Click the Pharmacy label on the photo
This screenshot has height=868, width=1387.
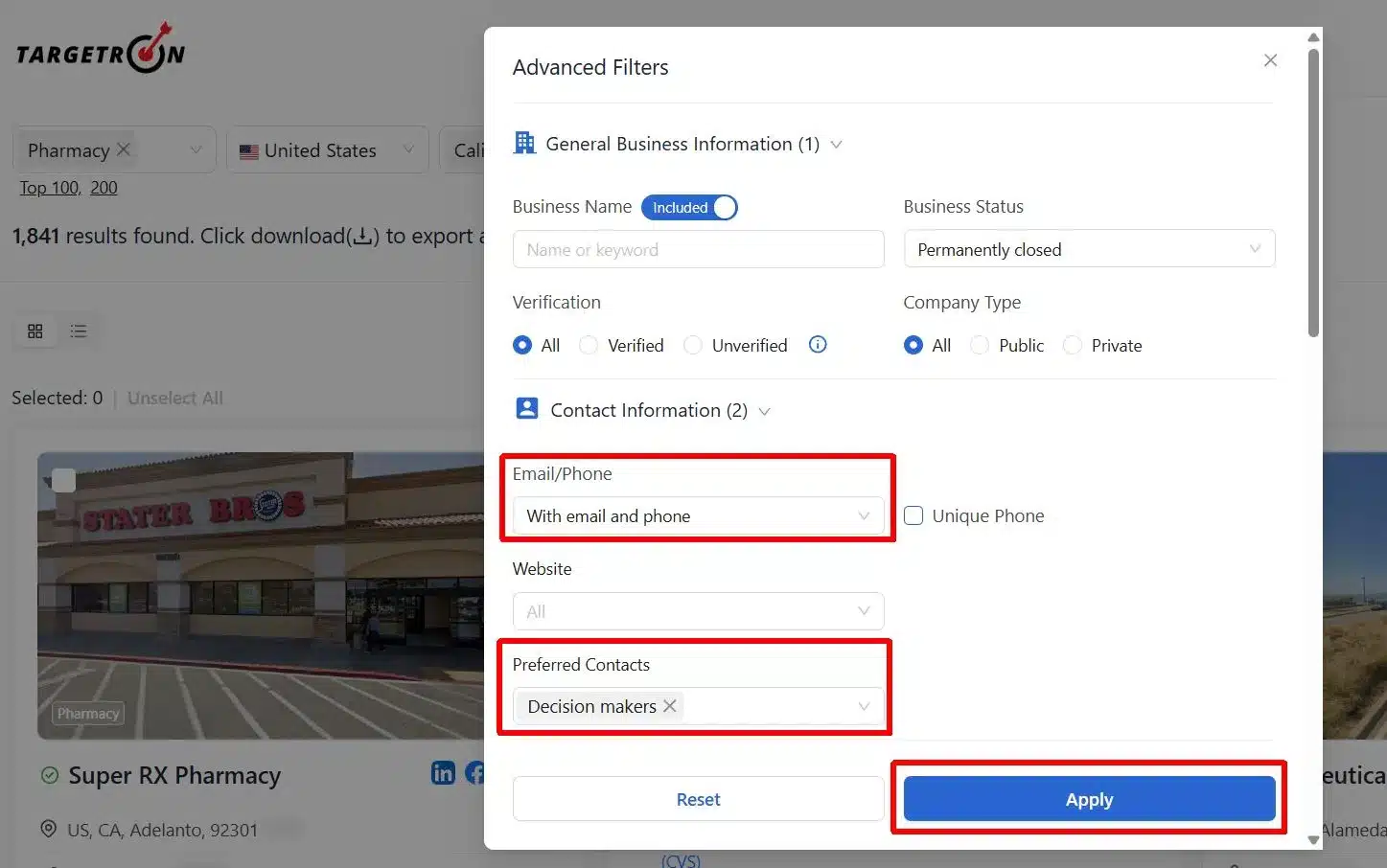point(88,714)
